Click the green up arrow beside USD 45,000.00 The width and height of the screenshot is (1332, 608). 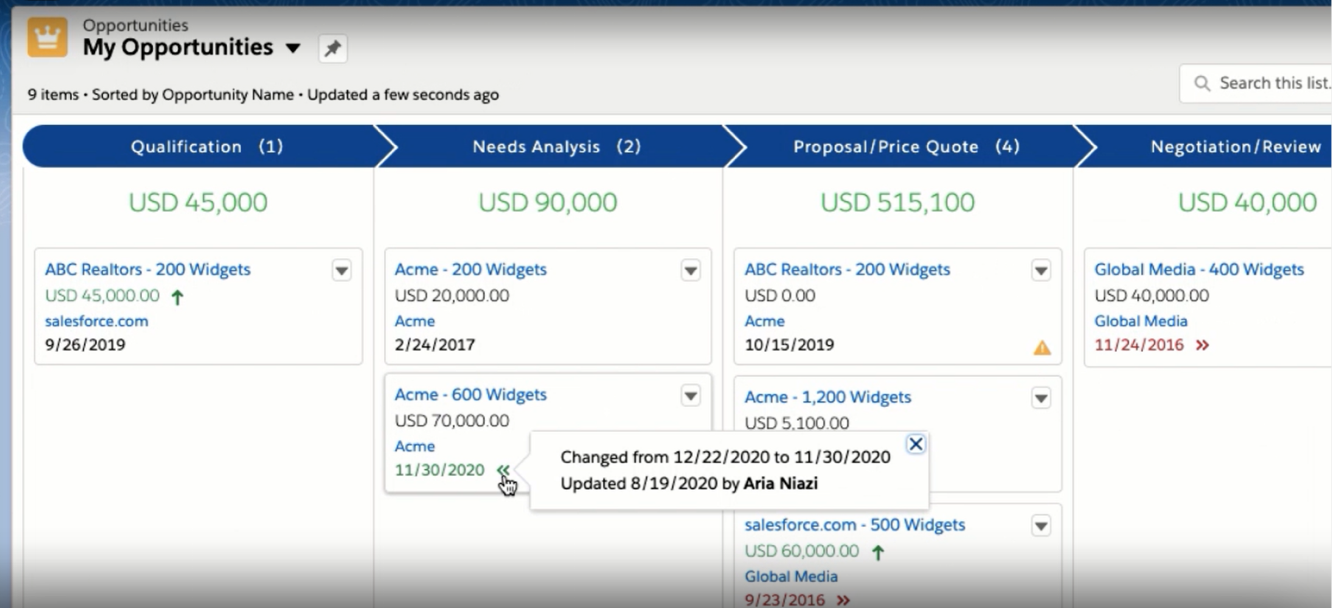tap(178, 296)
